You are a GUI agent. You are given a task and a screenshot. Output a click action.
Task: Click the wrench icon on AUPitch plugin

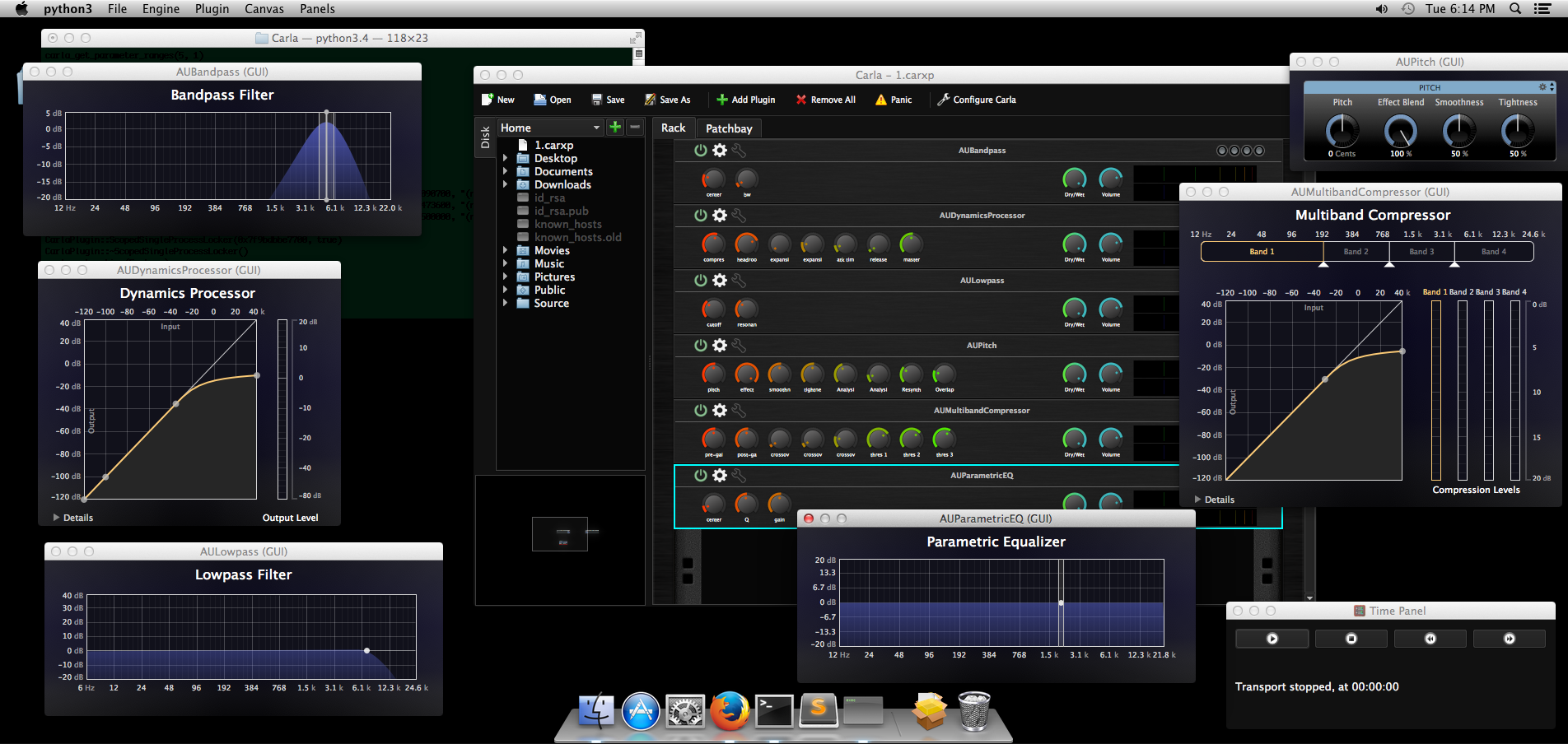click(739, 346)
